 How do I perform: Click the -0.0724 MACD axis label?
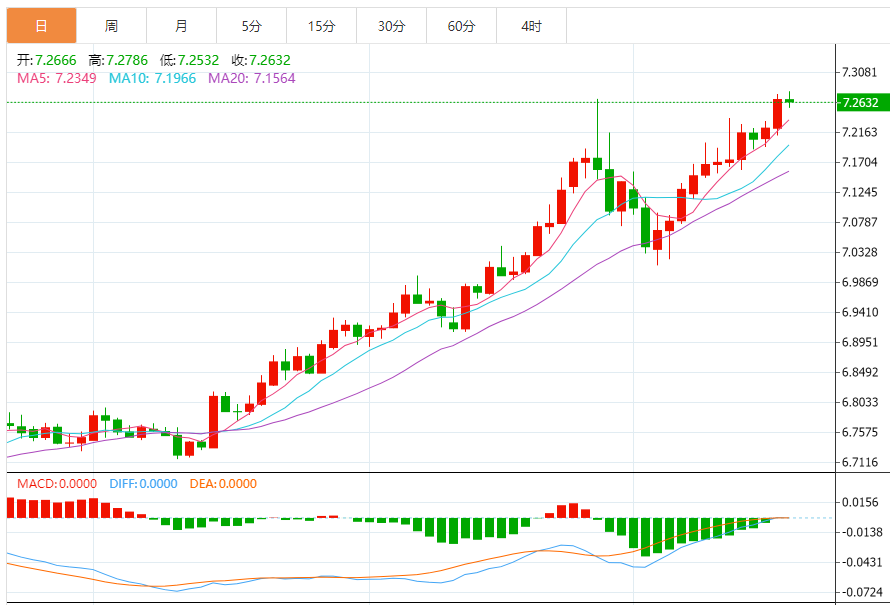pos(862,592)
